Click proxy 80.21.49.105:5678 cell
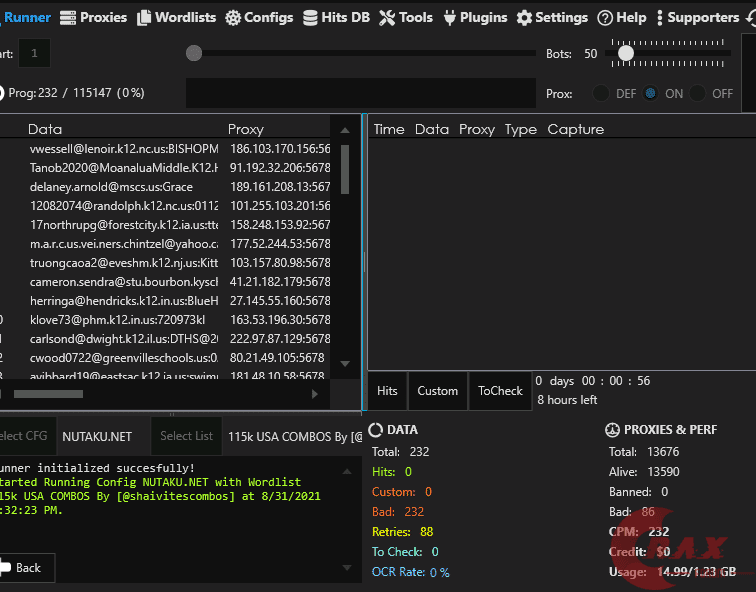 tap(277, 358)
